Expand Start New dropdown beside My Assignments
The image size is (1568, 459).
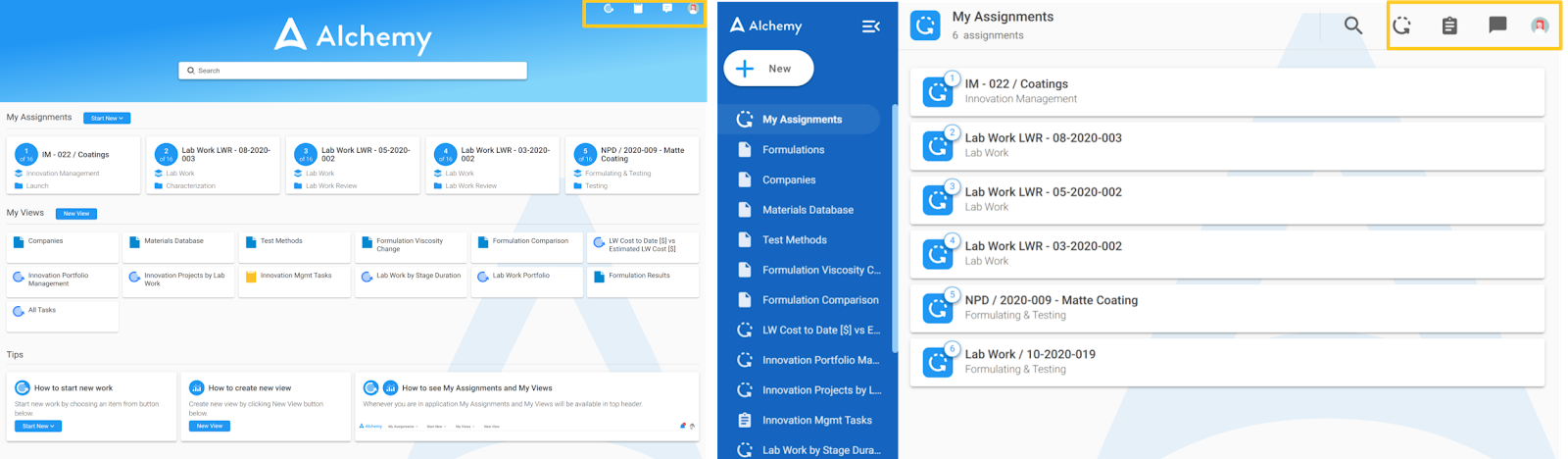107,118
